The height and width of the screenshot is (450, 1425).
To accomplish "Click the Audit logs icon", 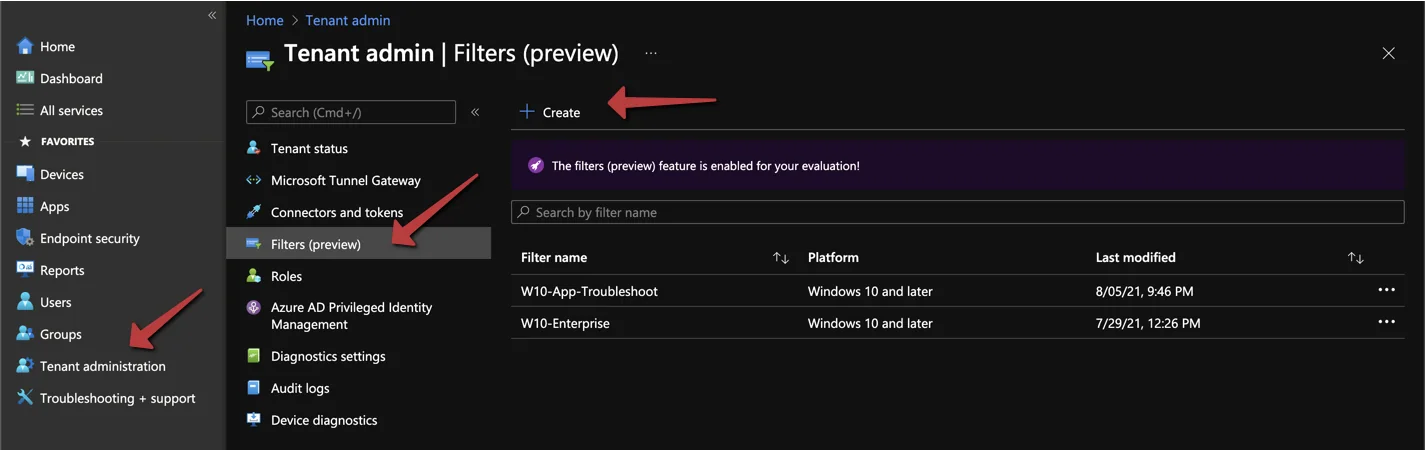I will [254, 388].
